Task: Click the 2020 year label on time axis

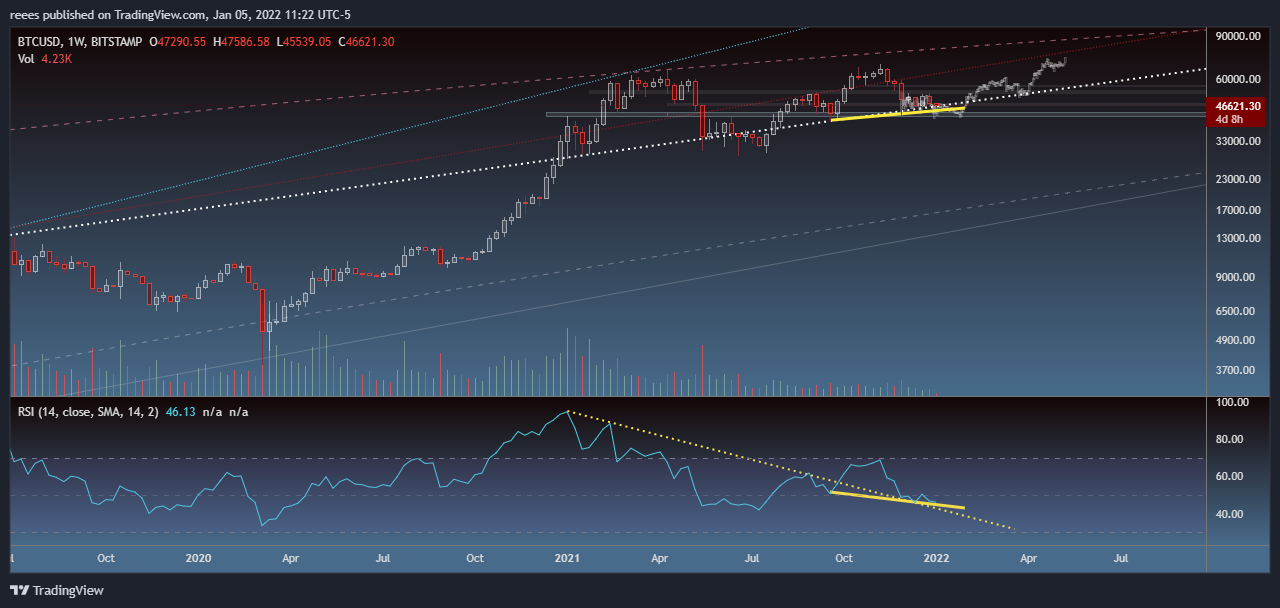Action: point(198,557)
